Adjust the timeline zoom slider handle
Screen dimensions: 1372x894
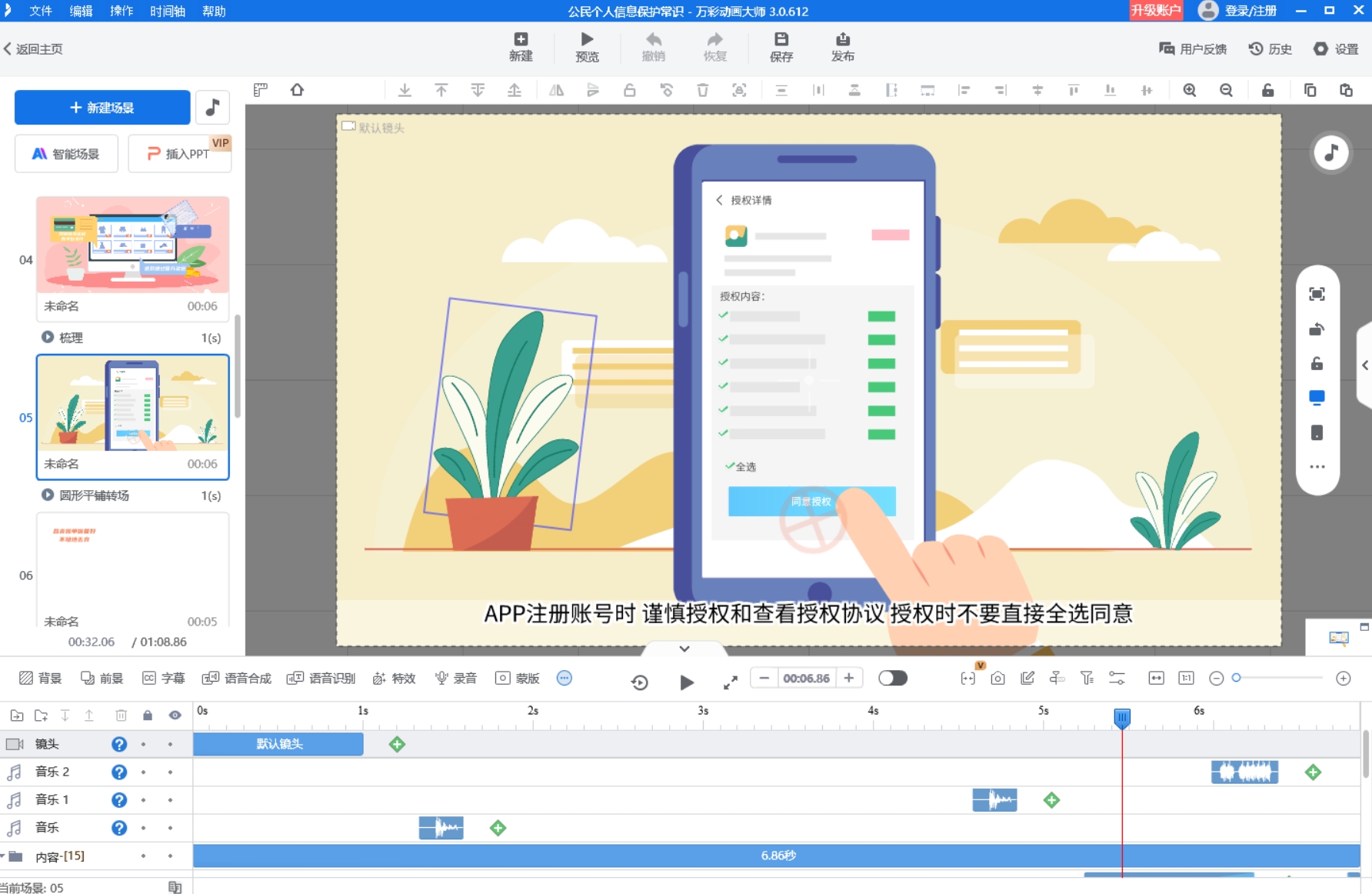(1236, 678)
